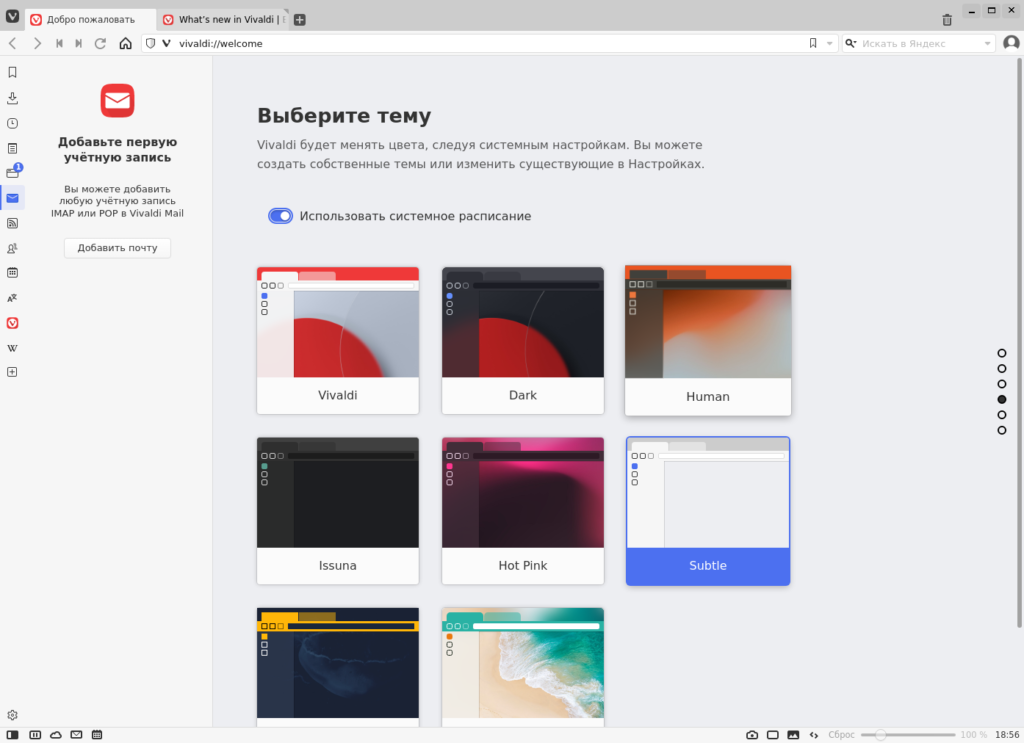Click the 18:56 clock in status bar

coord(1006,735)
